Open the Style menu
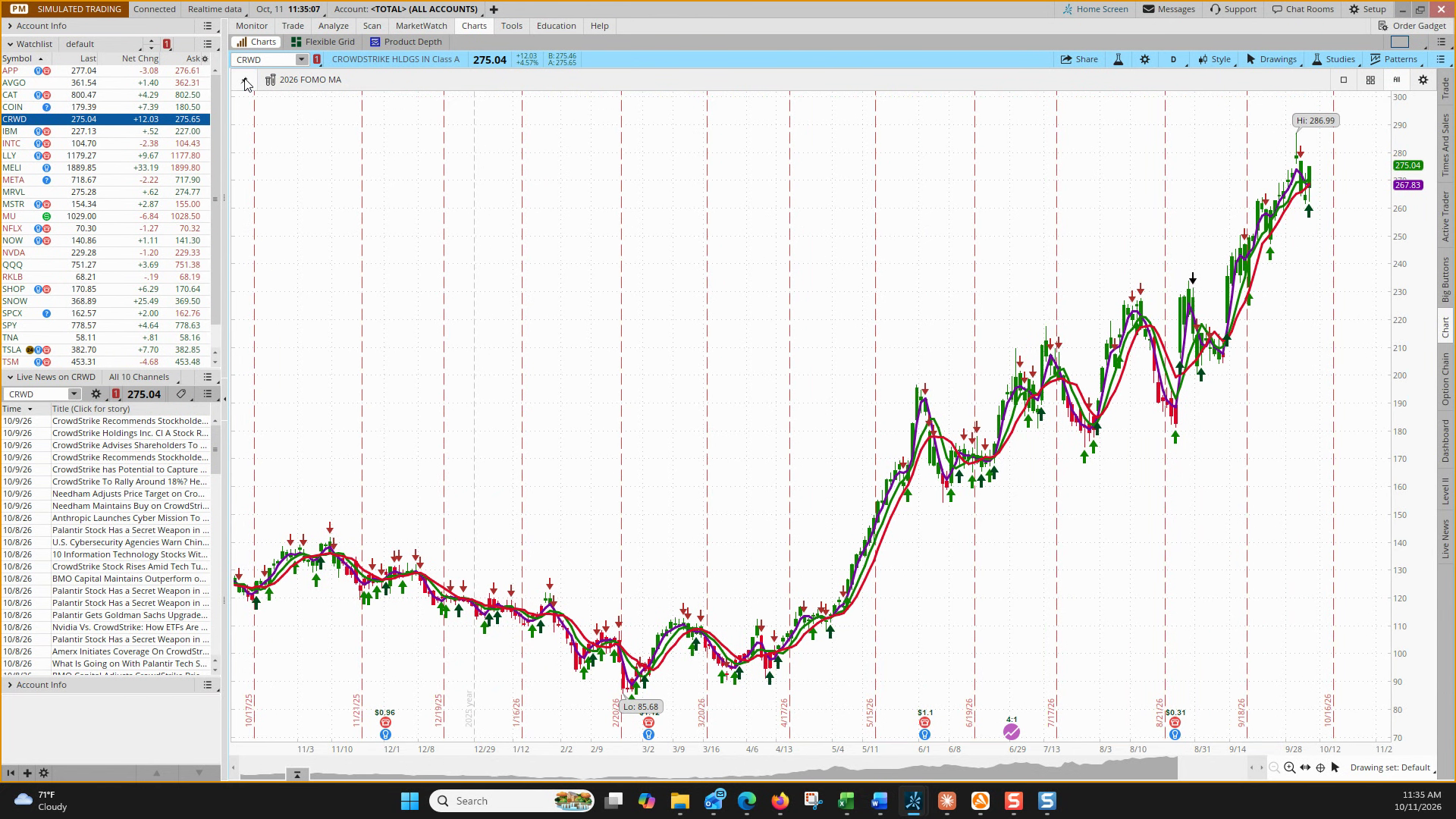1456x819 pixels. pyautogui.click(x=1214, y=59)
